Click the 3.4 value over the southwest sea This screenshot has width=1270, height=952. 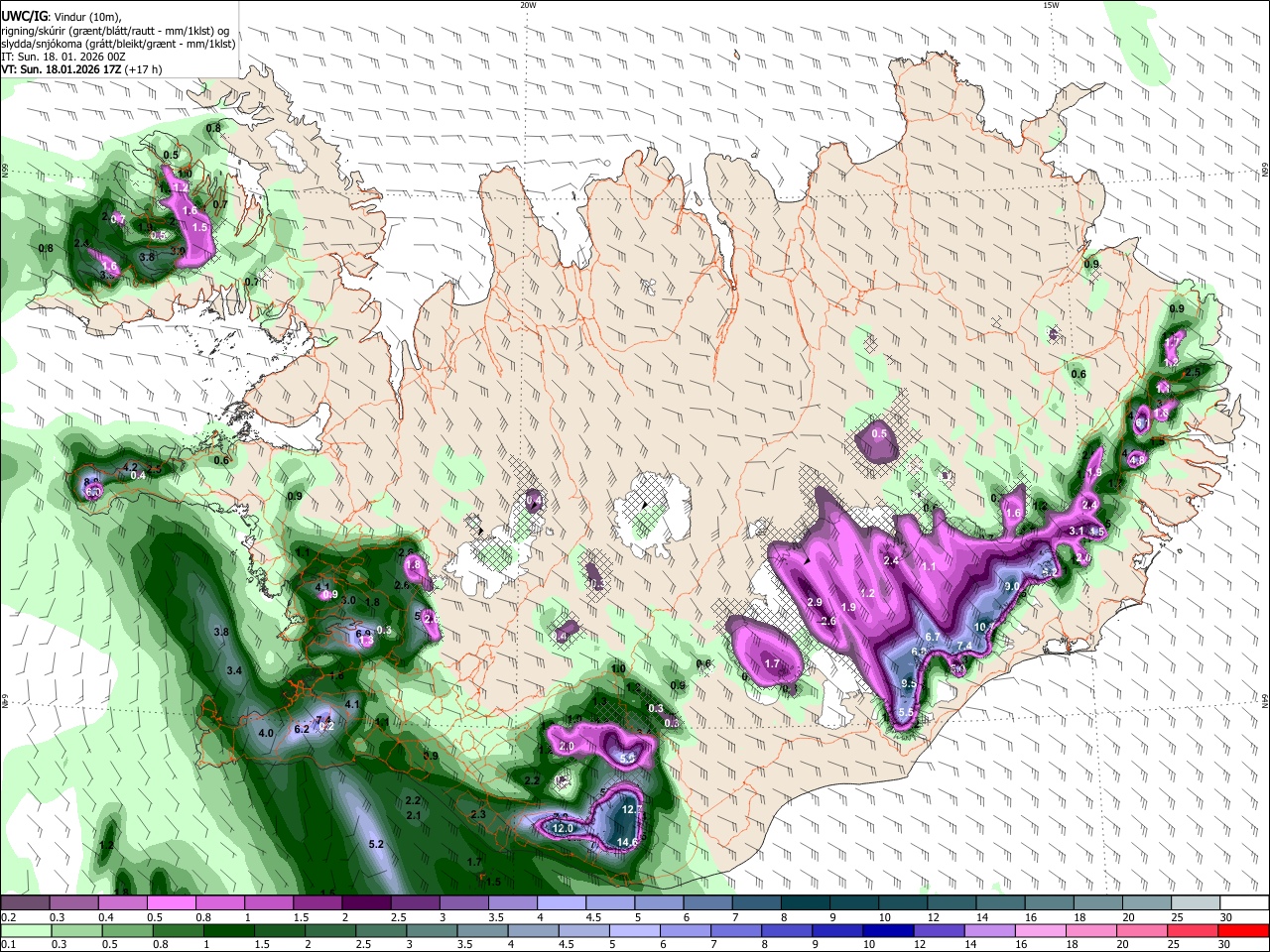pyautogui.click(x=234, y=671)
